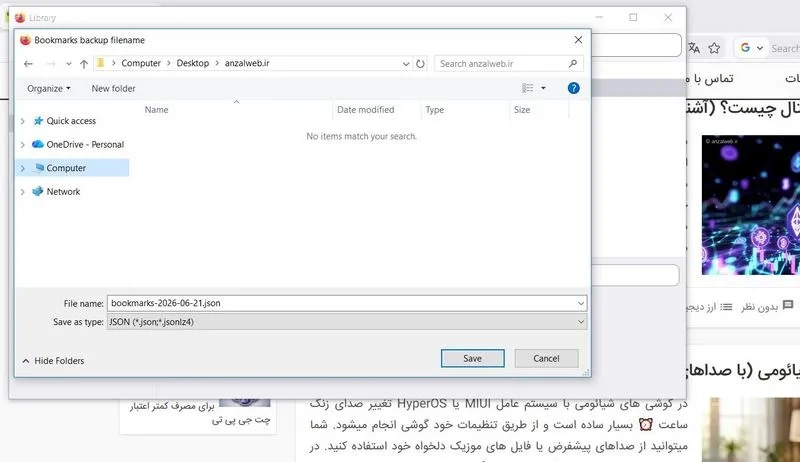Click the Firefox icon in dialog title

click(x=26, y=40)
